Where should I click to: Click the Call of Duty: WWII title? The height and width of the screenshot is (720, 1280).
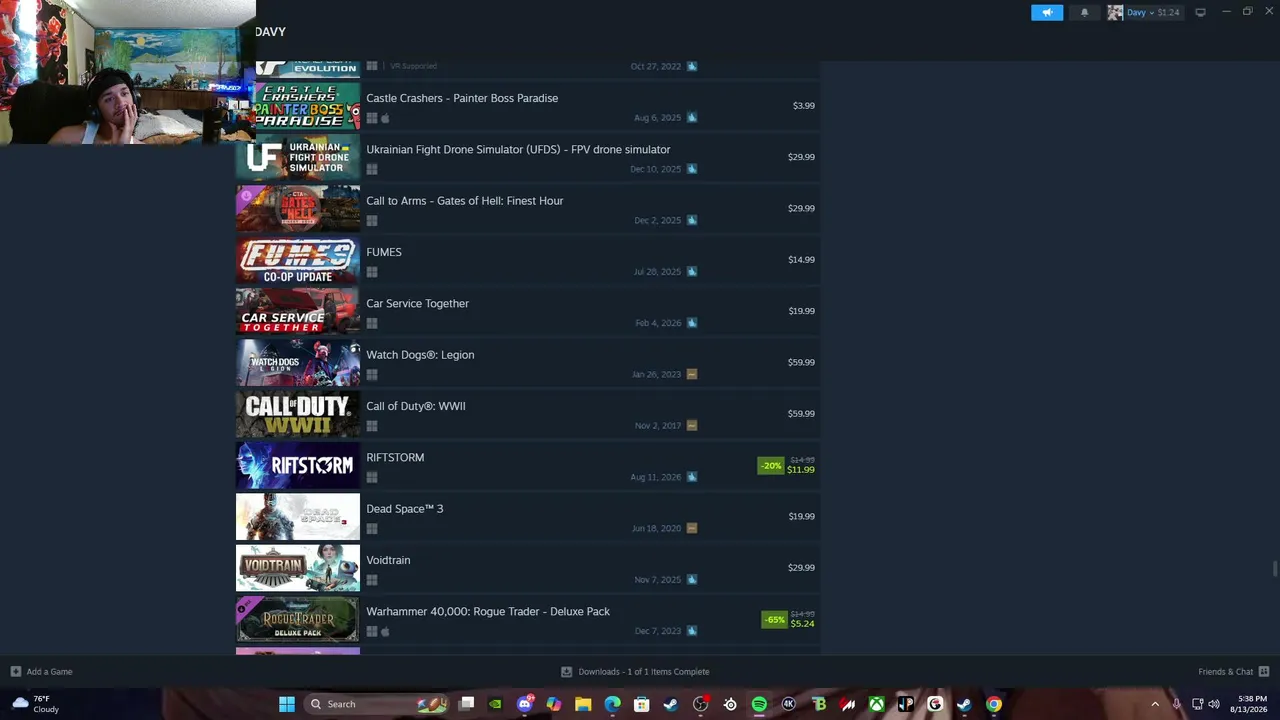point(416,406)
